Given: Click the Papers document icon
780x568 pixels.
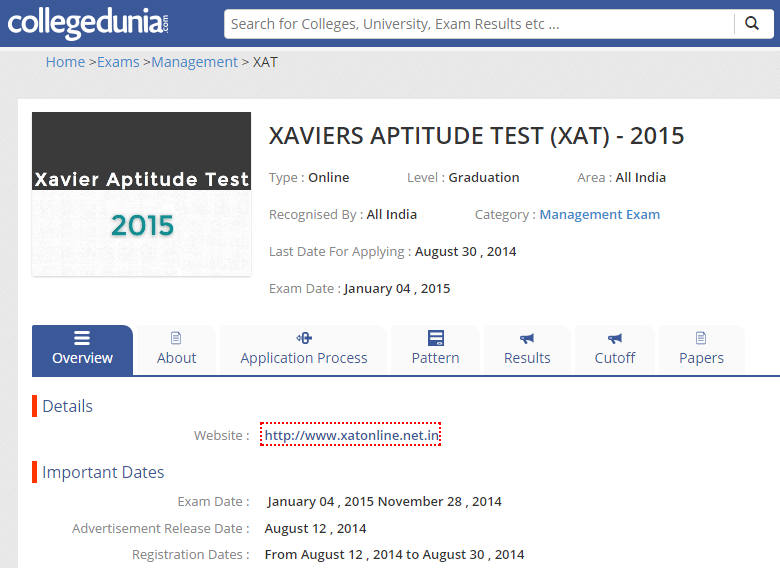Looking at the screenshot, I should coord(701,338).
